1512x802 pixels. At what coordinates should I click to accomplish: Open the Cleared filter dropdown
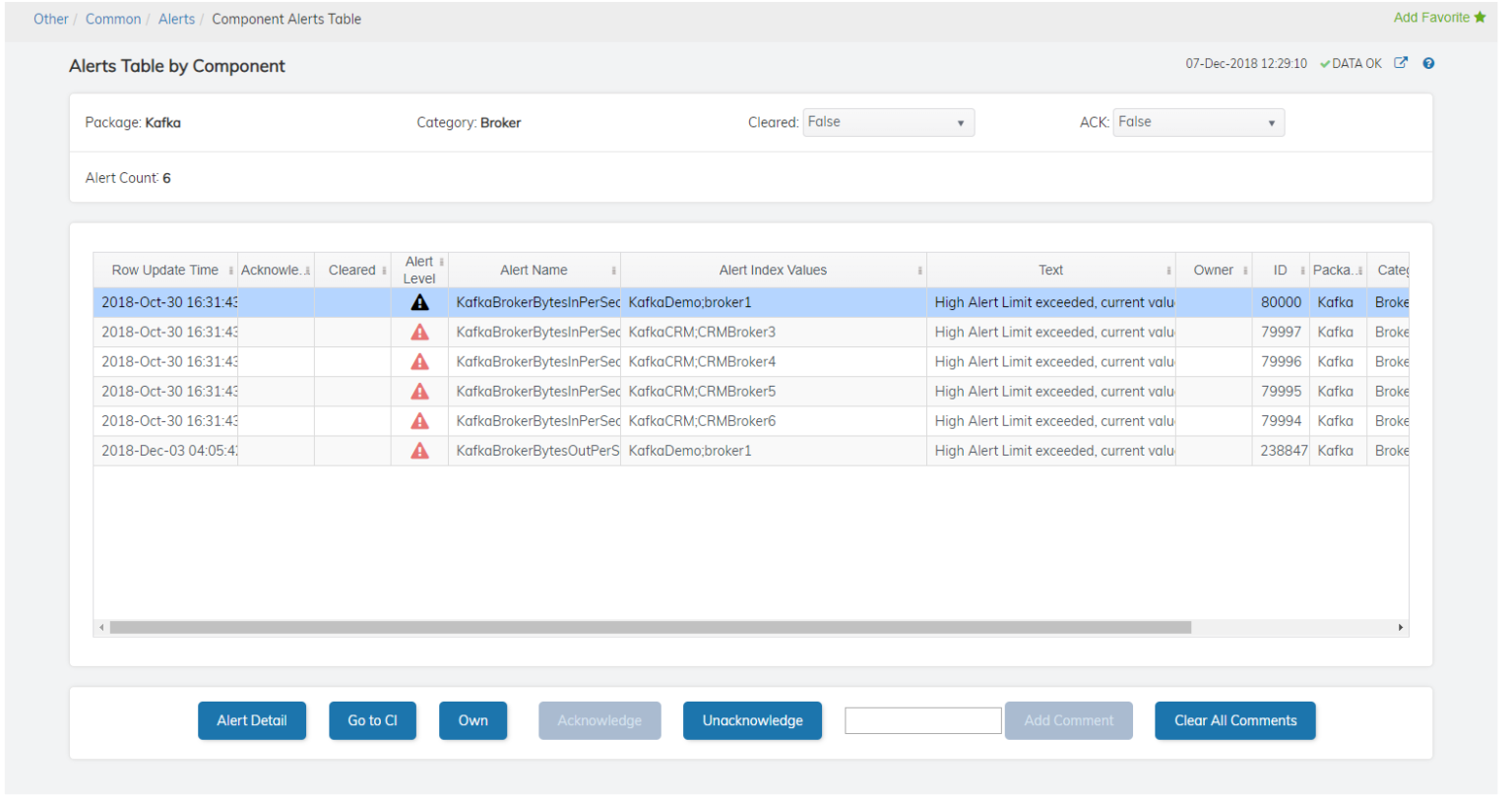point(888,122)
